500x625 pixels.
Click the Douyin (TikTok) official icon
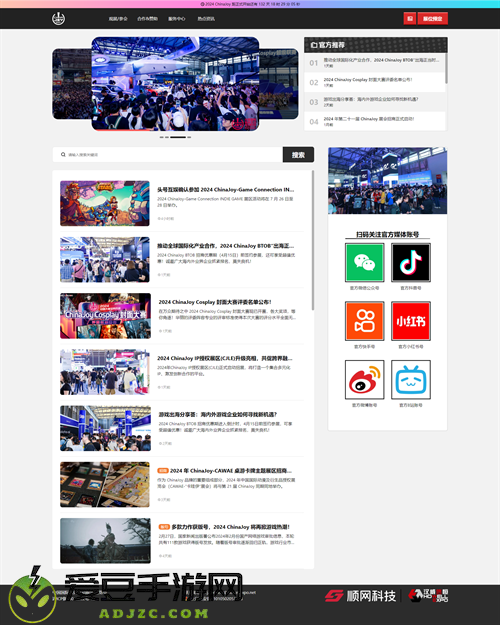pos(411,263)
